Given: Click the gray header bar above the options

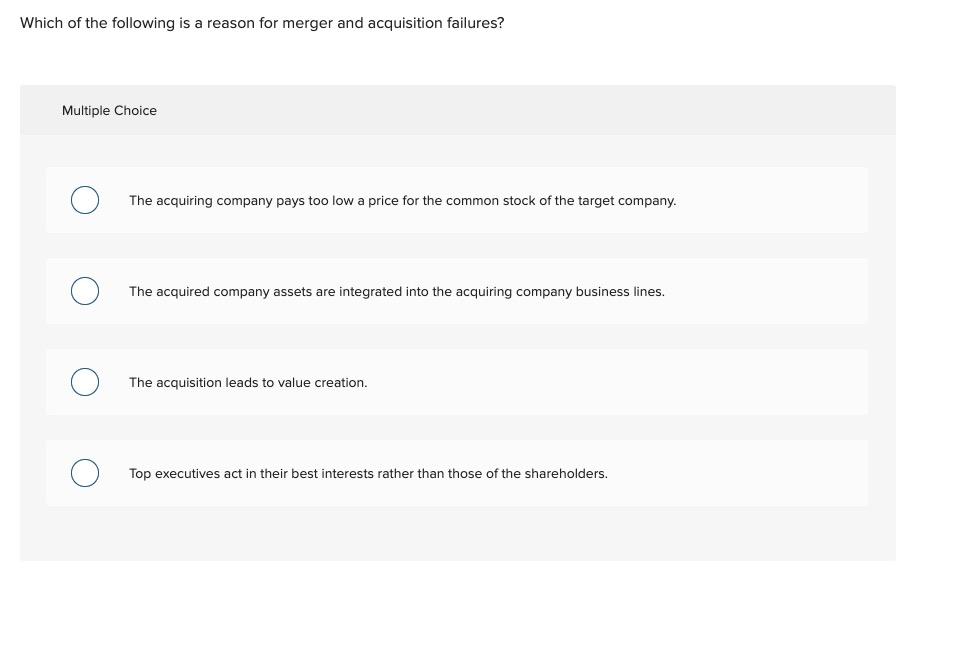Looking at the screenshot, I should [x=457, y=110].
